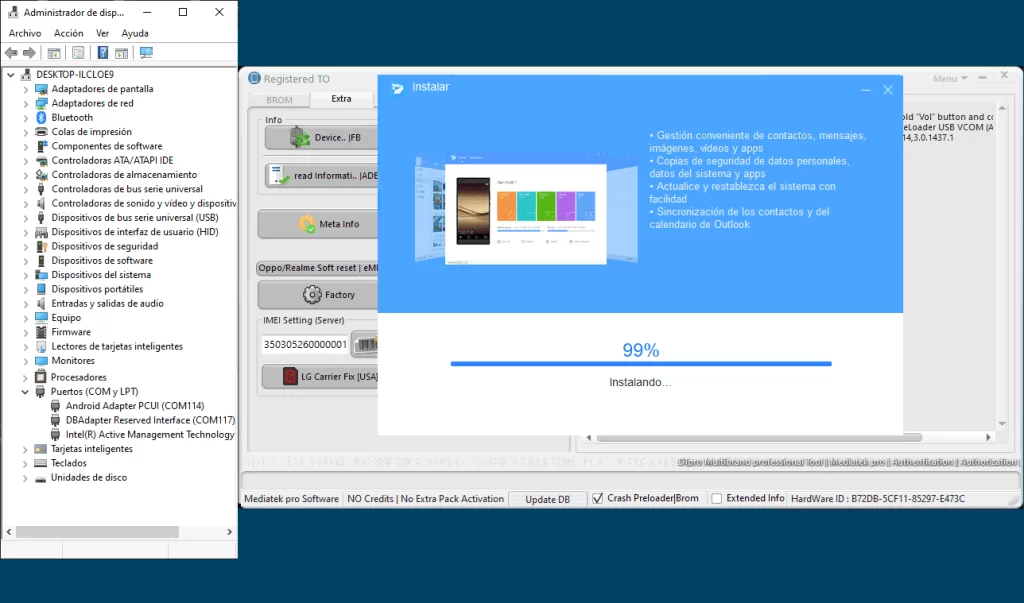Open the Archivo menu
1024x603 pixels.
25,33
